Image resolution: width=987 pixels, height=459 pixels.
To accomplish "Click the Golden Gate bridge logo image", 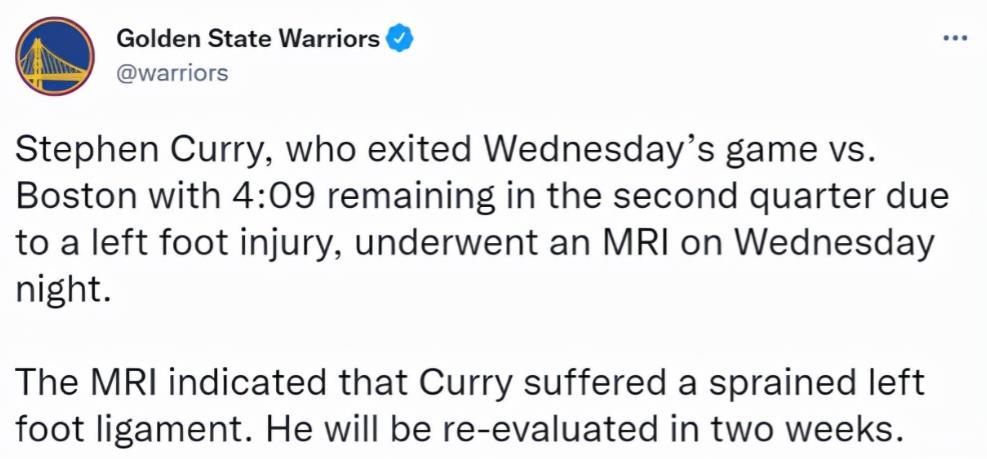I will click(x=55, y=56).
